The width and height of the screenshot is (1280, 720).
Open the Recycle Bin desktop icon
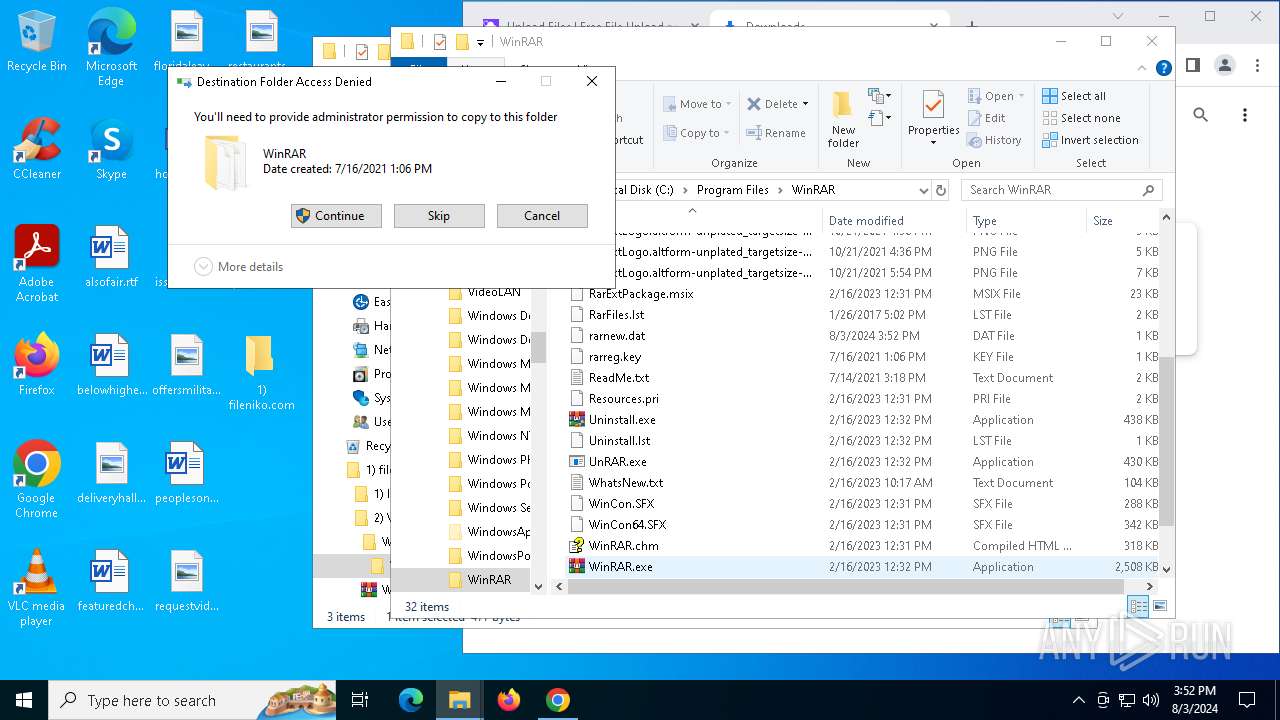point(37,40)
